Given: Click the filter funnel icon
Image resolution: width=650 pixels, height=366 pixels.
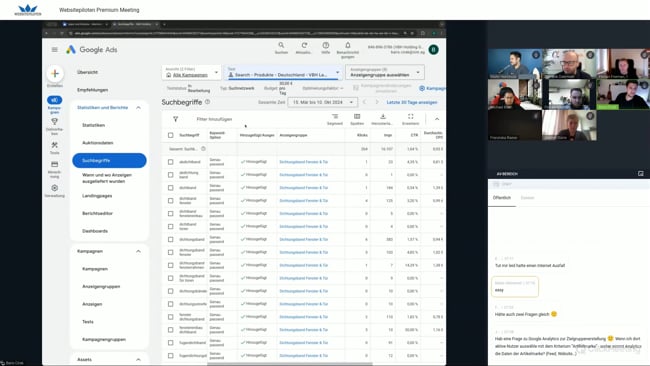Looking at the screenshot, I should click(x=175, y=119).
